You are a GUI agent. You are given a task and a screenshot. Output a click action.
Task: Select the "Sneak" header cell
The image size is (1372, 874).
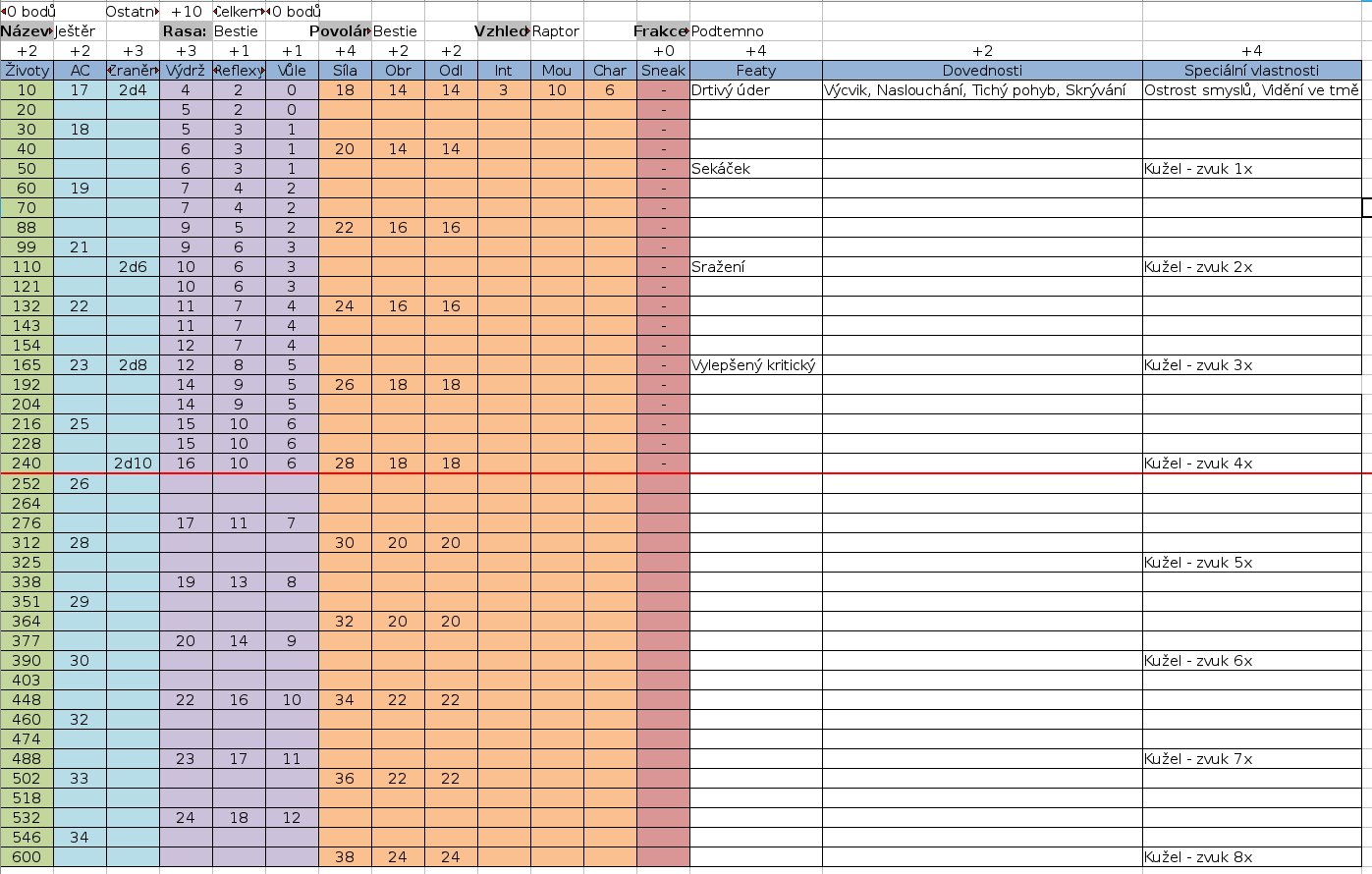(663, 71)
